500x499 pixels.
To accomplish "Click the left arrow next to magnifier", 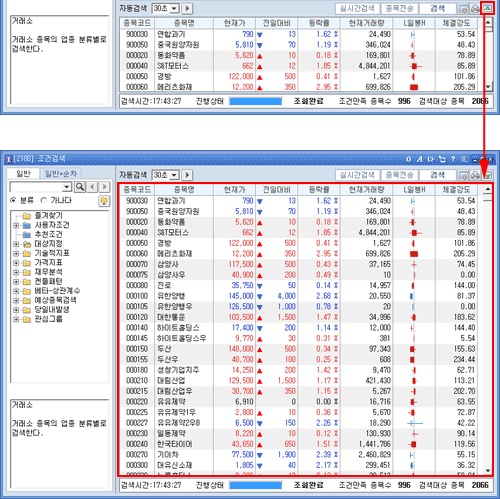I will 92,187.
